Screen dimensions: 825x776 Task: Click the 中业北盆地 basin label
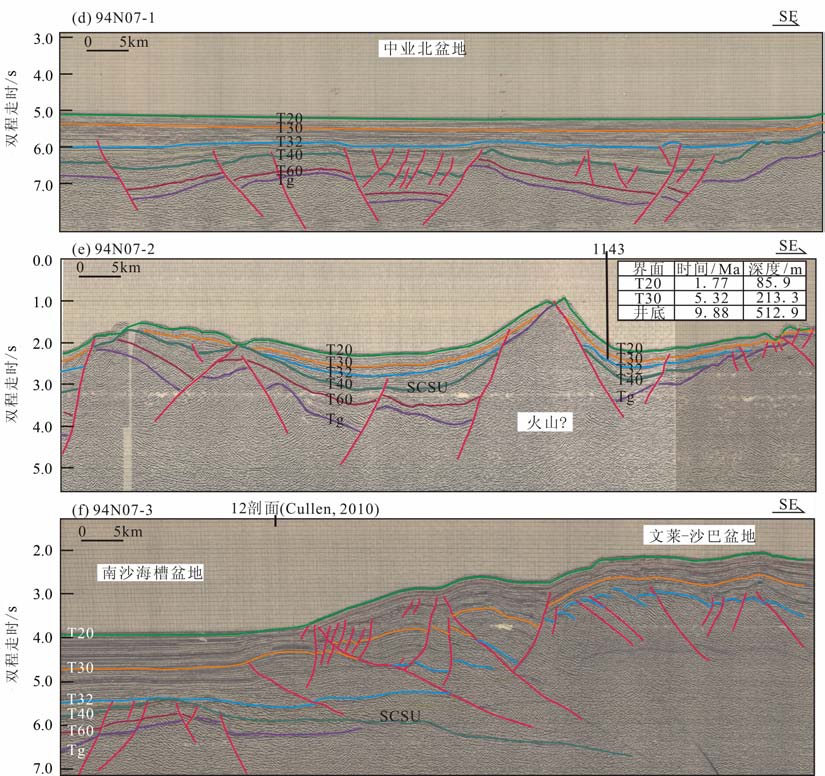coord(424,48)
